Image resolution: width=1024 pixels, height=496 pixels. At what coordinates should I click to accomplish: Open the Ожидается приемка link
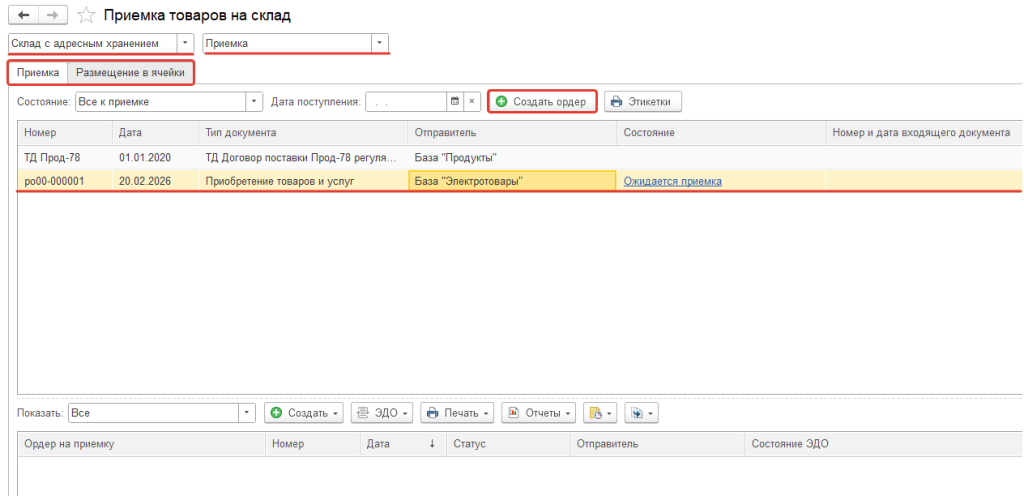pyautogui.click(x=672, y=181)
